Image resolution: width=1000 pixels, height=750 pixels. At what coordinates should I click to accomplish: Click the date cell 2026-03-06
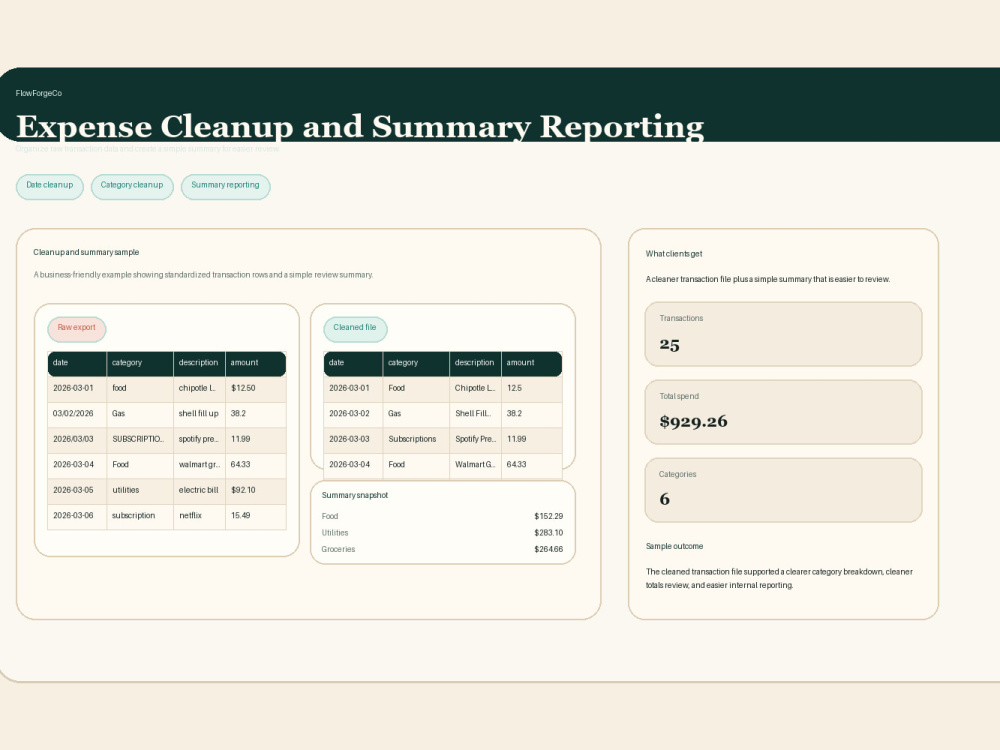pyautogui.click(x=77, y=517)
